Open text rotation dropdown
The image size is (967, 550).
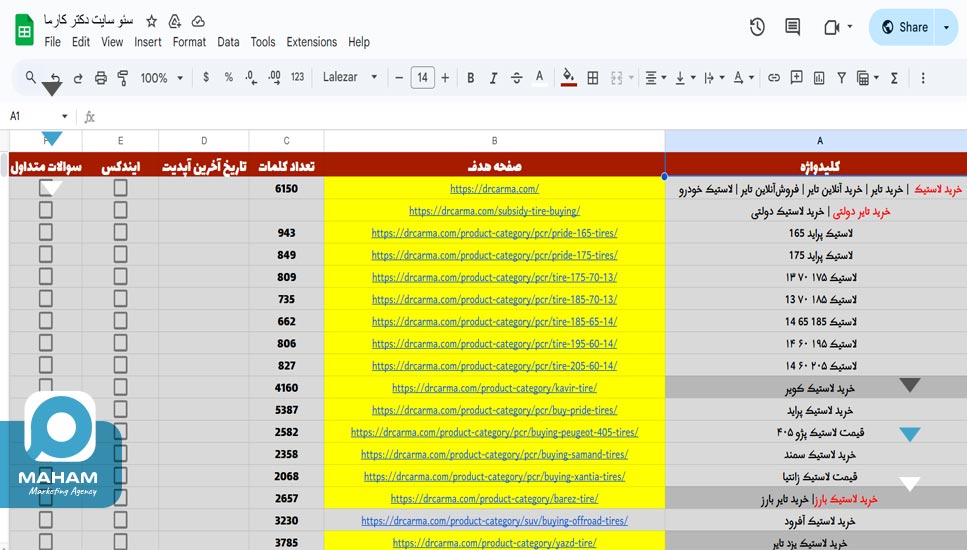[x=743, y=78]
